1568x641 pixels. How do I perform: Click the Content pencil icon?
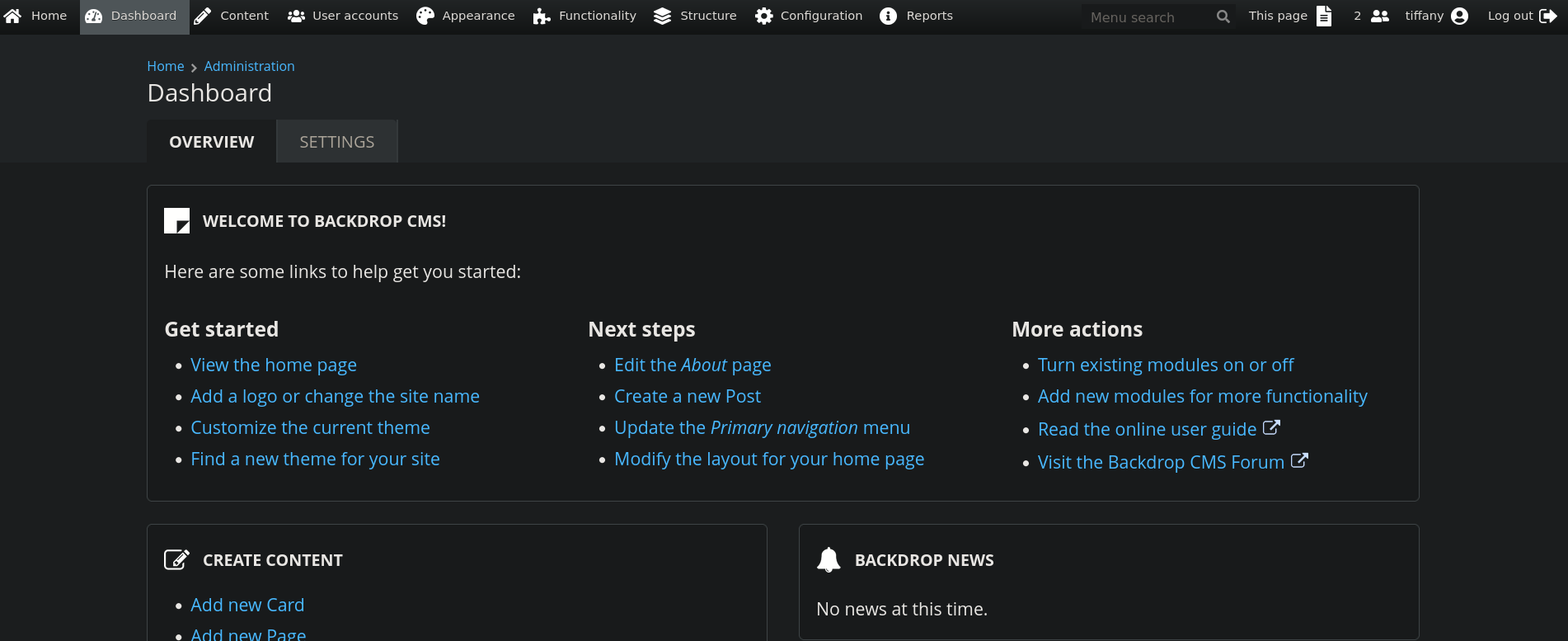[202, 16]
